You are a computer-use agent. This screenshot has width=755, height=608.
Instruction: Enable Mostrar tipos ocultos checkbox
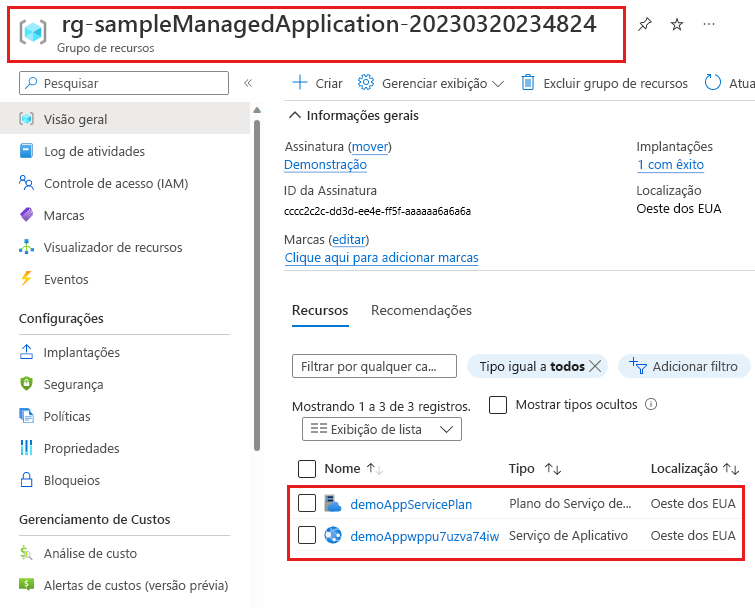(x=498, y=405)
